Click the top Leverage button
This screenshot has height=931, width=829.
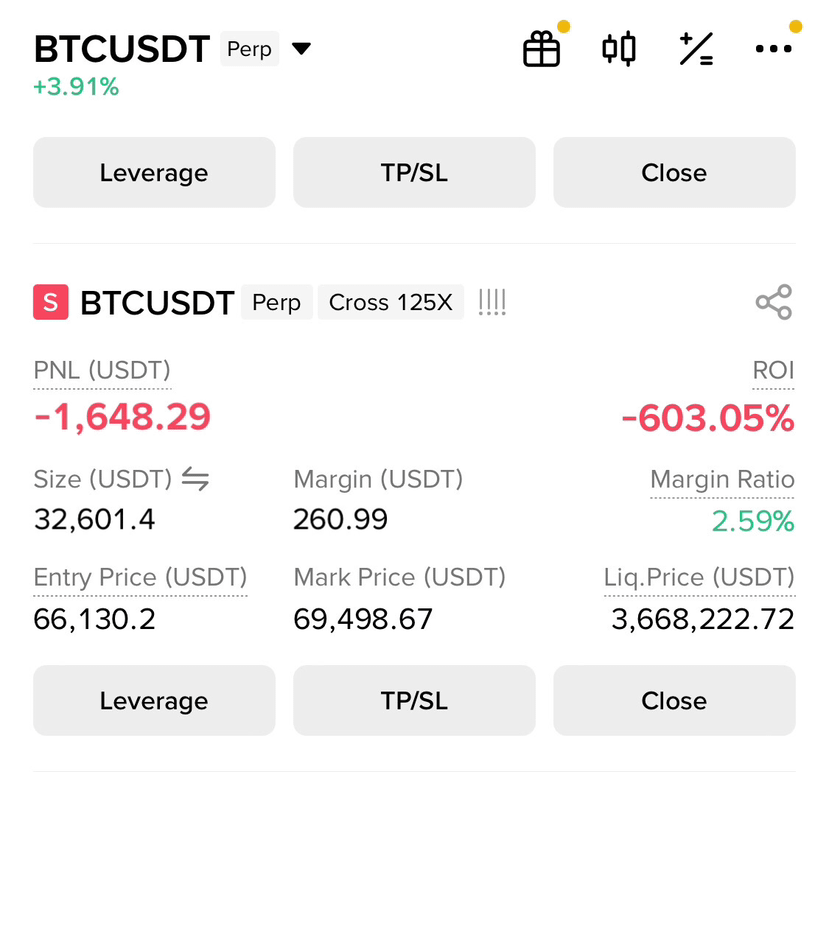[154, 172]
